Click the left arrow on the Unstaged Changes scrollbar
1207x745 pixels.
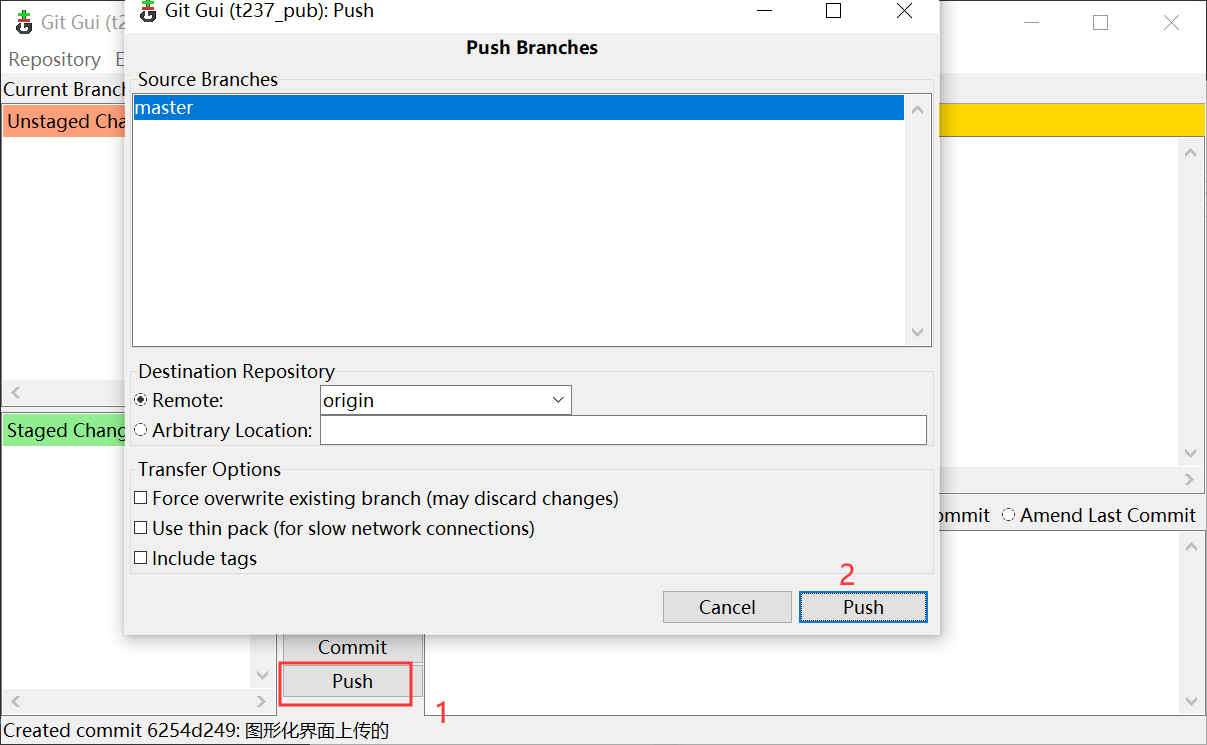[14, 393]
